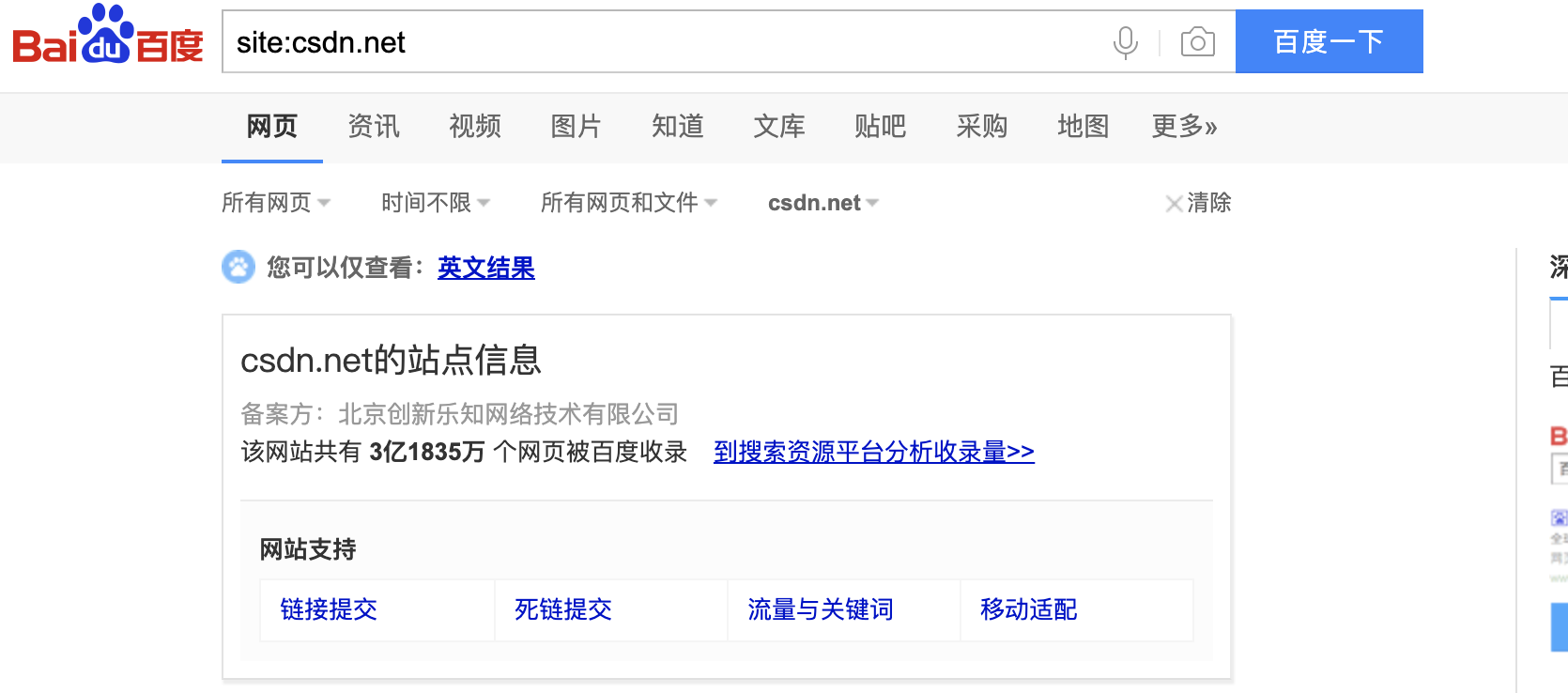Viewport: 1568px width, 693px height.
Task: Expand the 更多» menu
Action: 1185,126
